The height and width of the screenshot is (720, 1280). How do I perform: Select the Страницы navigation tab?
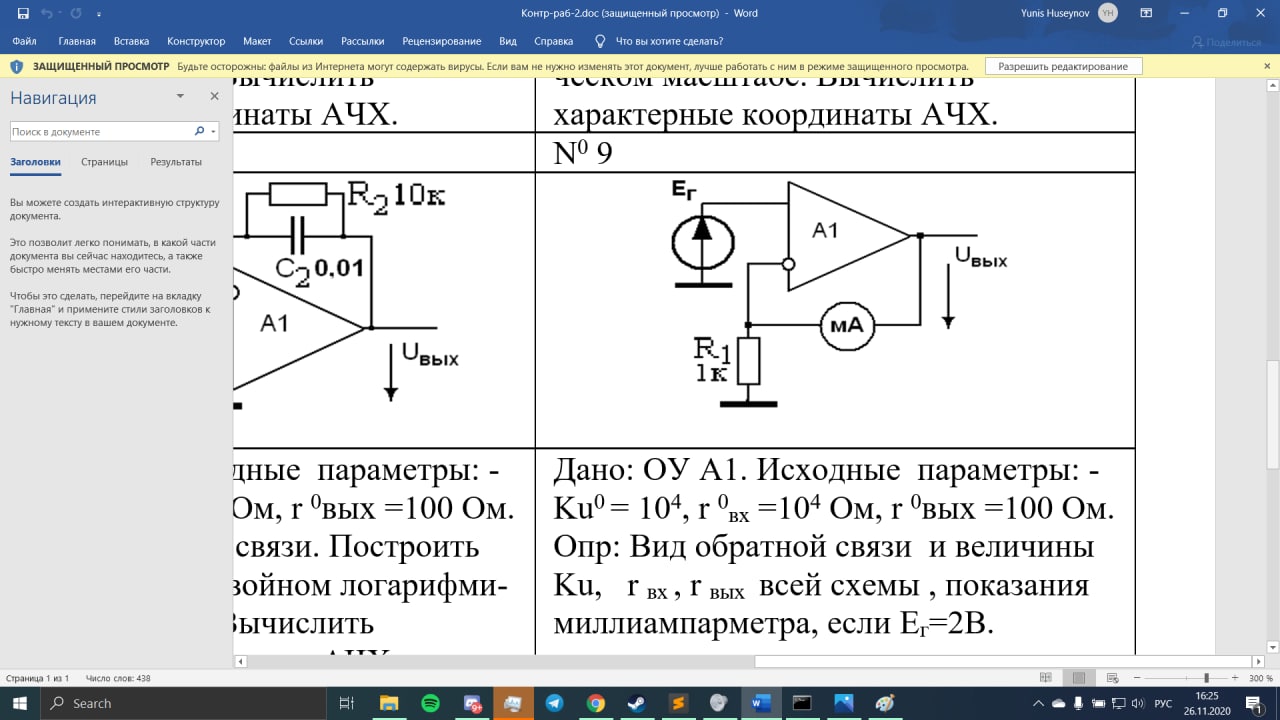(104, 161)
